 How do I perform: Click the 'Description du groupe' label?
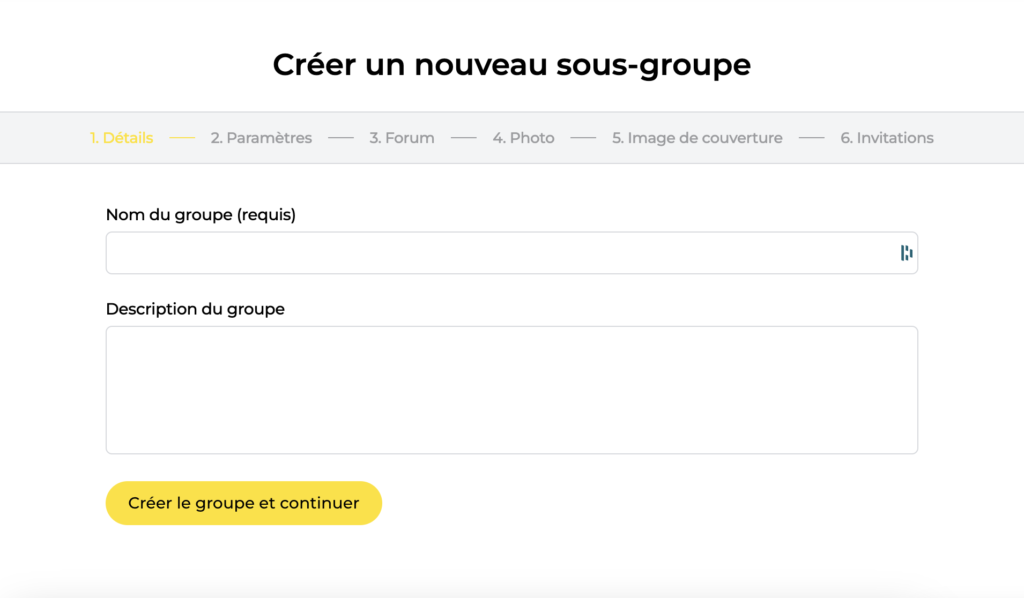(x=195, y=309)
